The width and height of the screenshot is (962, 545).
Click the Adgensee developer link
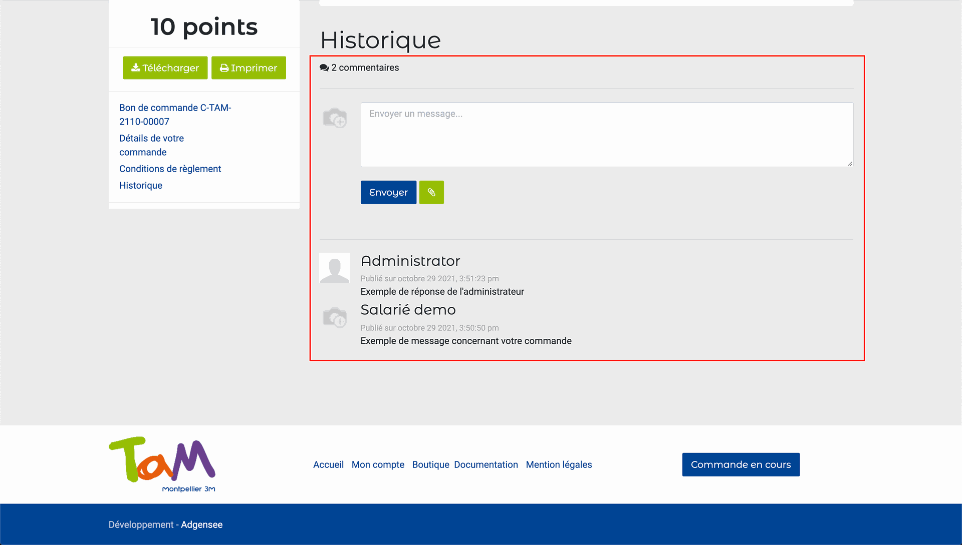pyautogui.click(x=202, y=525)
